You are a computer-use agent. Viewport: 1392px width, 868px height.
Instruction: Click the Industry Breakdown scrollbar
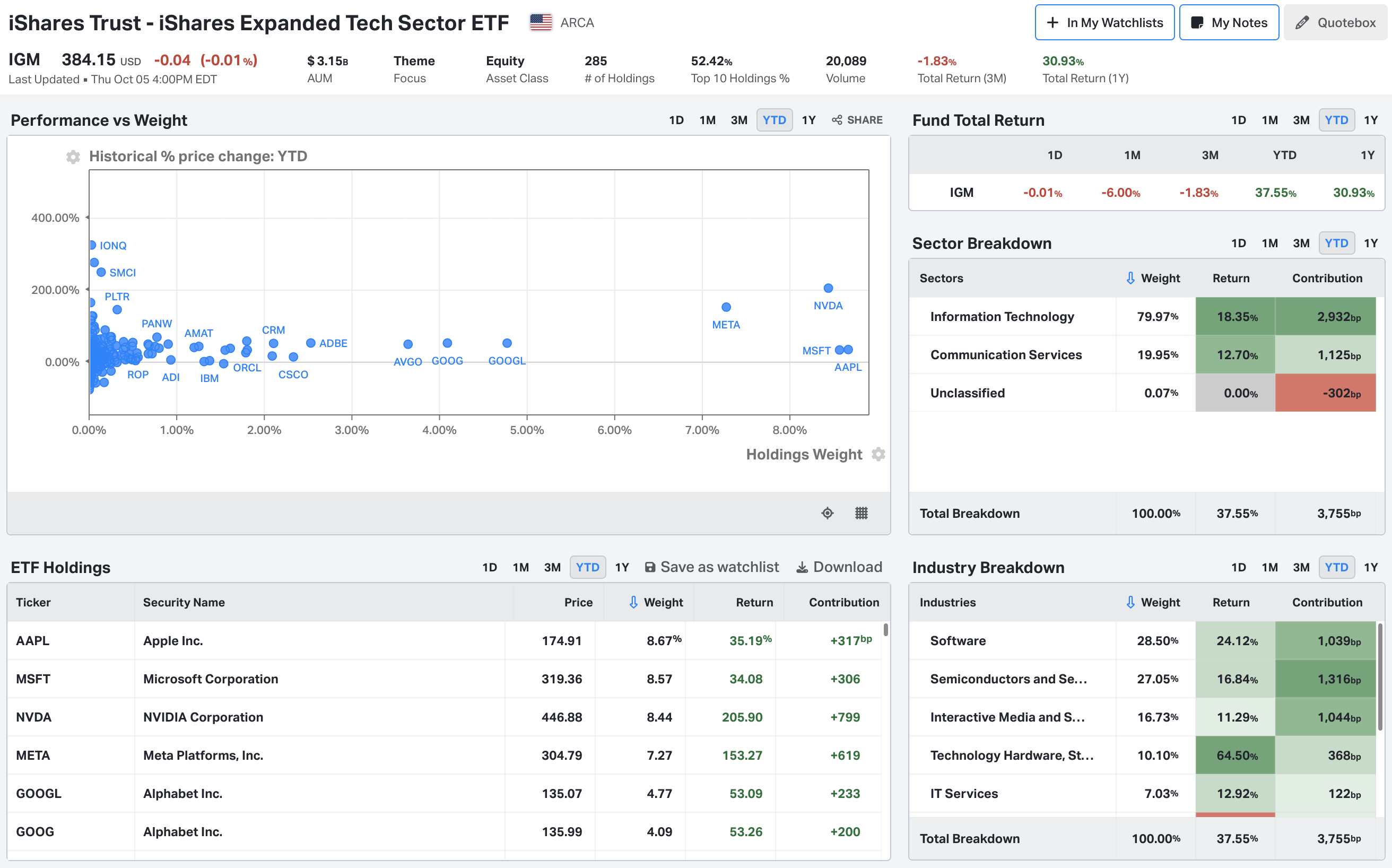(1380, 678)
